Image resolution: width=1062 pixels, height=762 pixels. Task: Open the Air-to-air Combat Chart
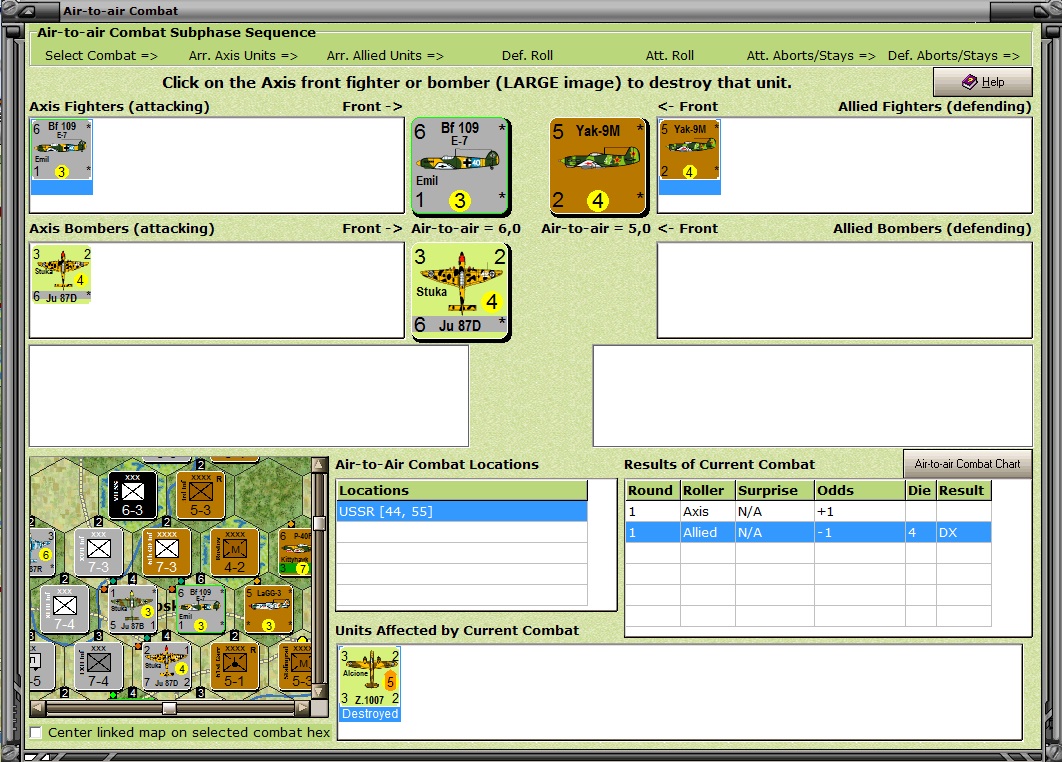click(967, 464)
